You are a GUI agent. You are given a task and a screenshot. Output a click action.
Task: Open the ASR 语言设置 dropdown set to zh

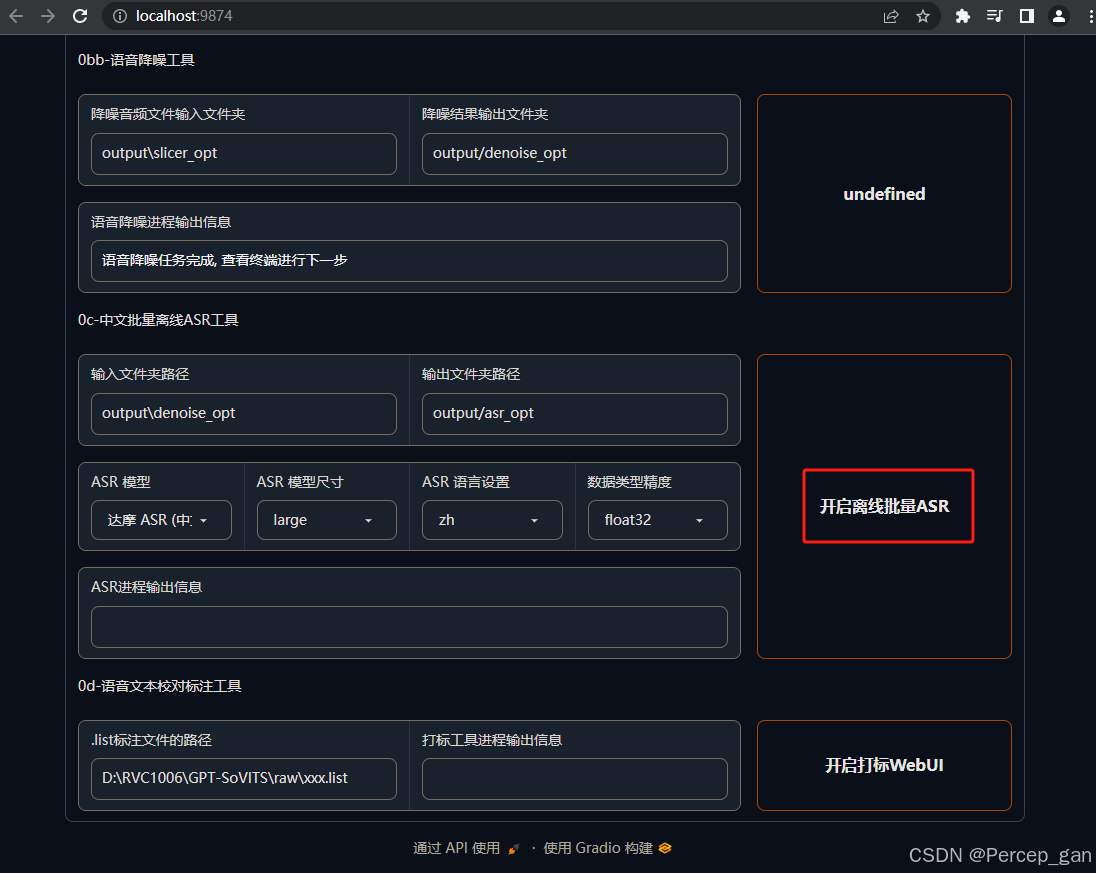tap(492, 520)
